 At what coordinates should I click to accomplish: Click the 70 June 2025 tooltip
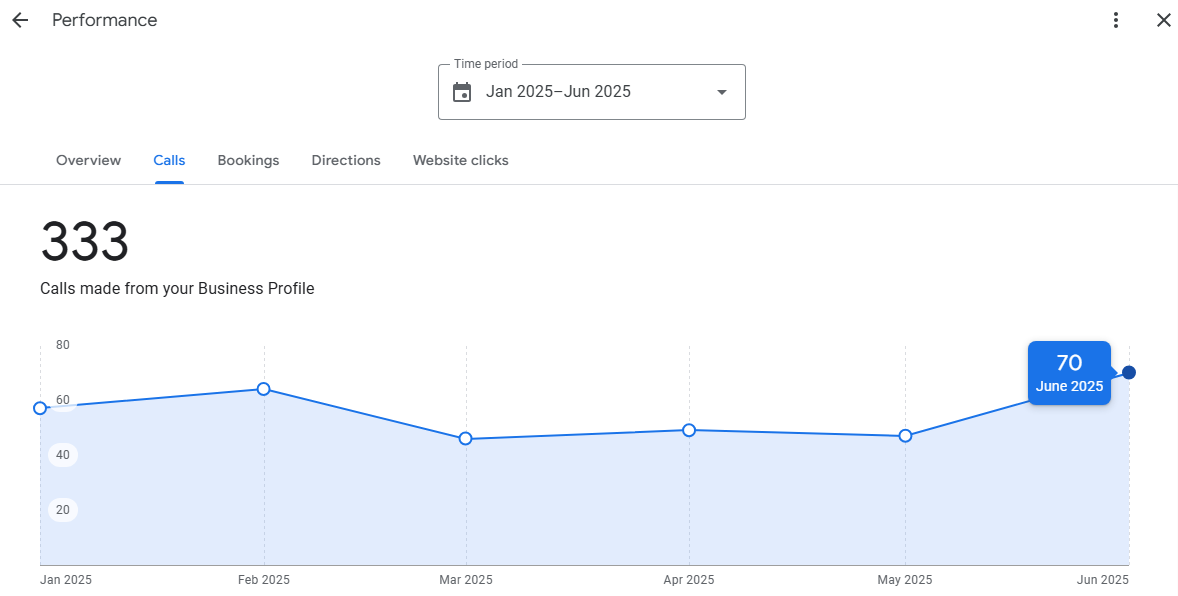pos(1069,373)
